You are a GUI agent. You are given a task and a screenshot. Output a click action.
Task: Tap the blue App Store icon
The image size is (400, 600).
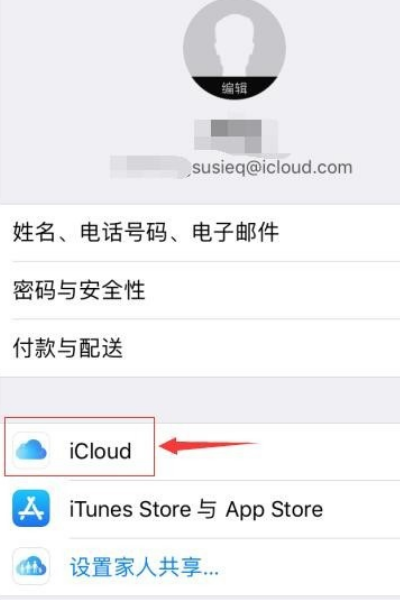[x=31, y=508]
